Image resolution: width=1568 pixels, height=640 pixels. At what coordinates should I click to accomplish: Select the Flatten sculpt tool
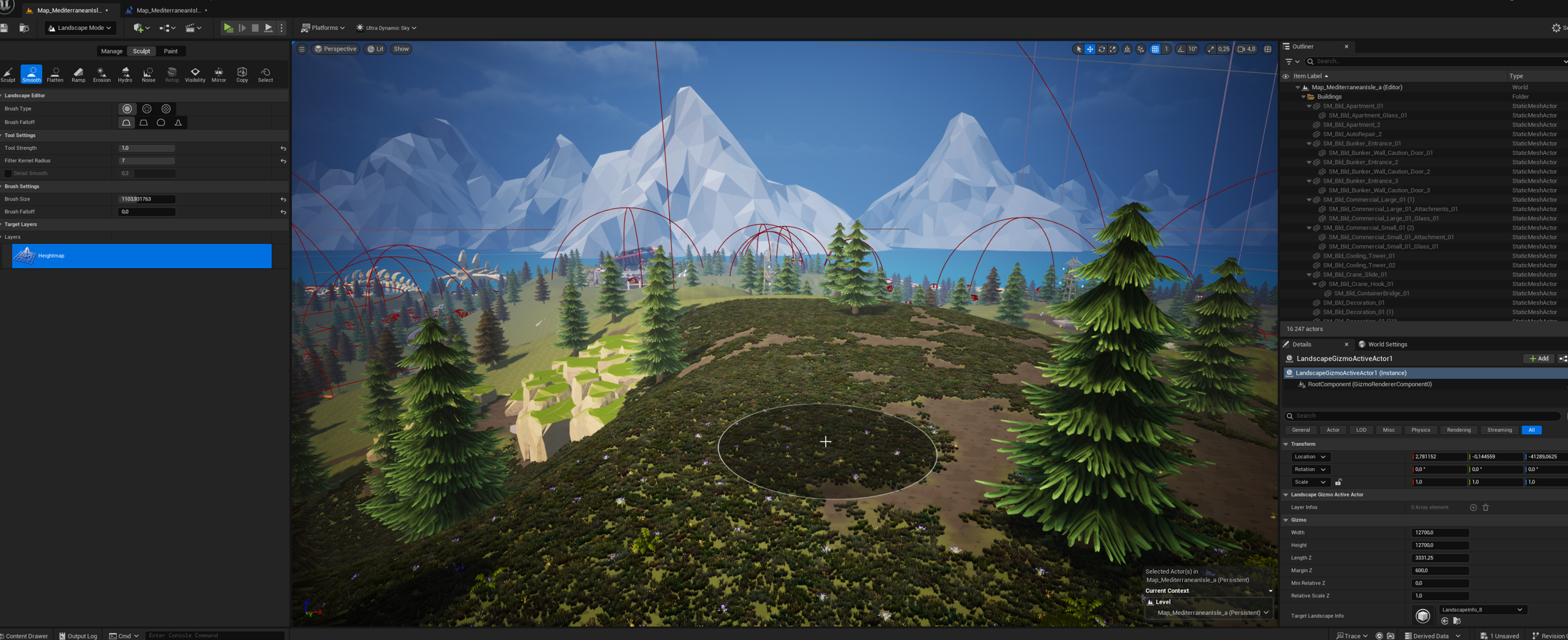55,74
